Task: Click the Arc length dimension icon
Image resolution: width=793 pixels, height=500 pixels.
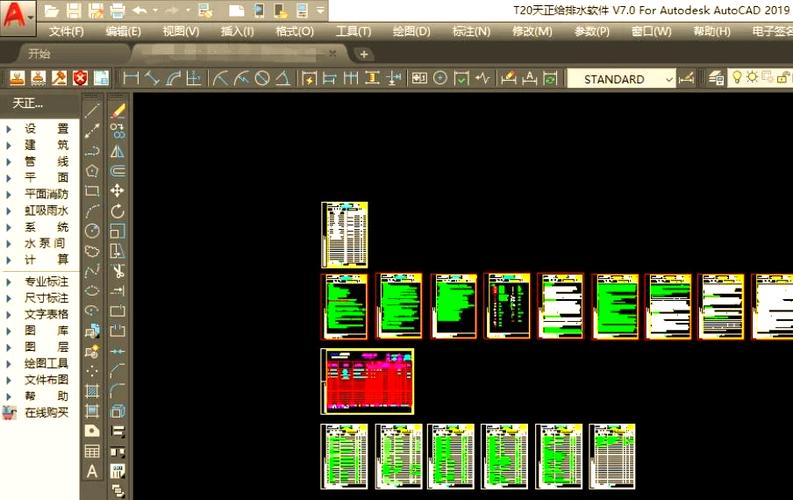Action: pos(173,78)
